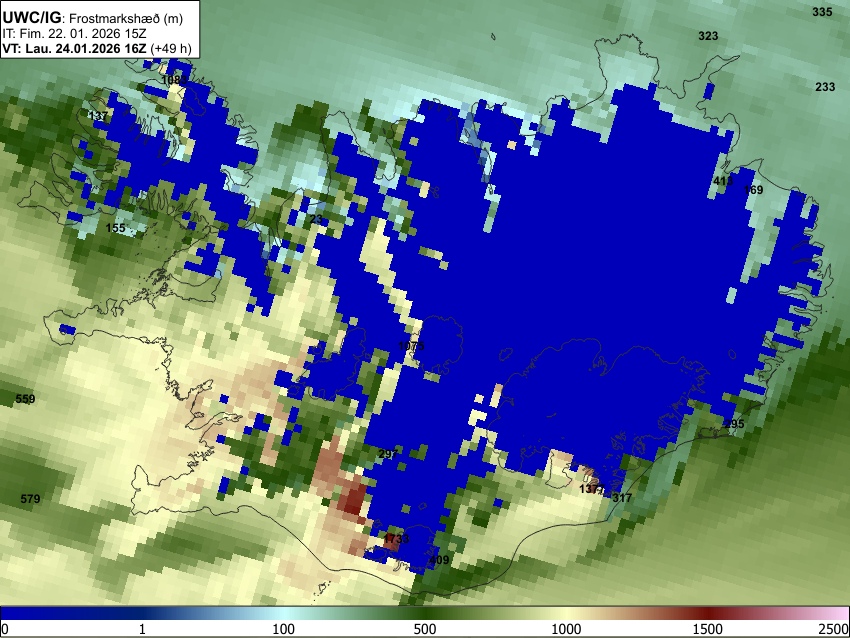Click the map value 317
This screenshot has height=638, width=850.
click(621, 498)
